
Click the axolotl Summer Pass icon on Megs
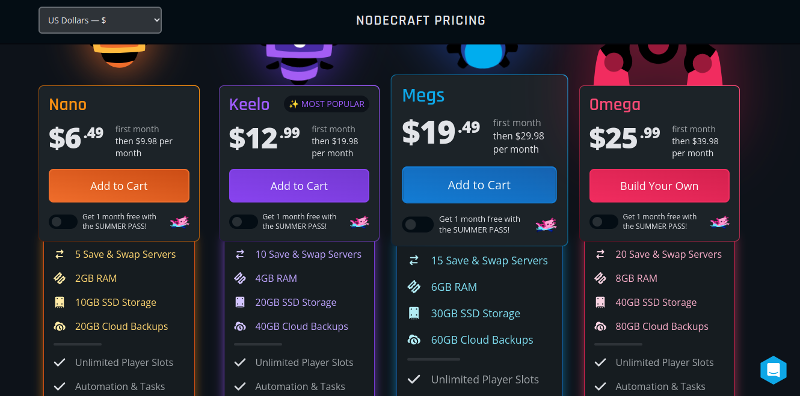point(546,224)
